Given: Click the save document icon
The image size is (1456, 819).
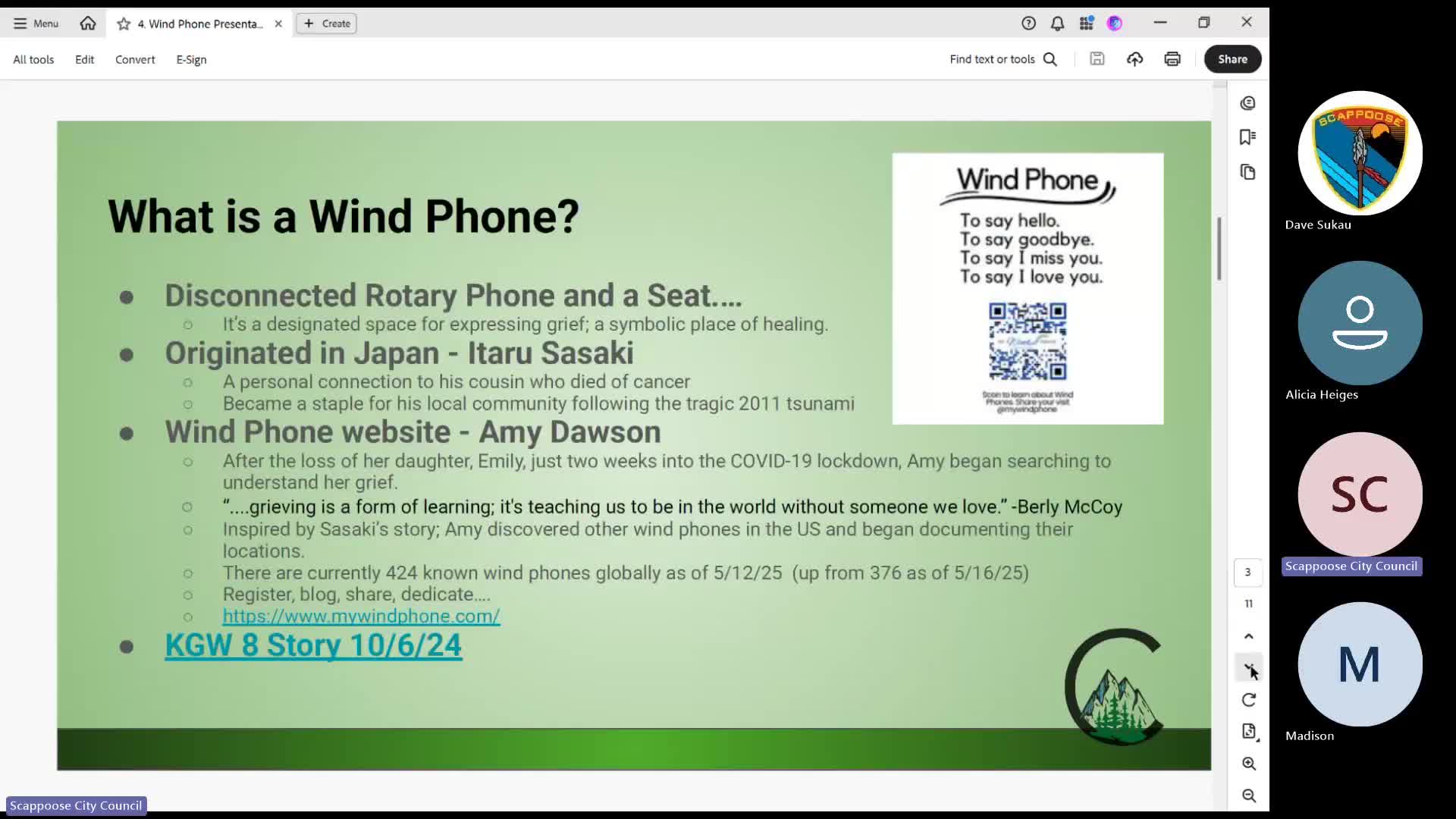Looking at the screenshot, I should tap(1097, 59).
